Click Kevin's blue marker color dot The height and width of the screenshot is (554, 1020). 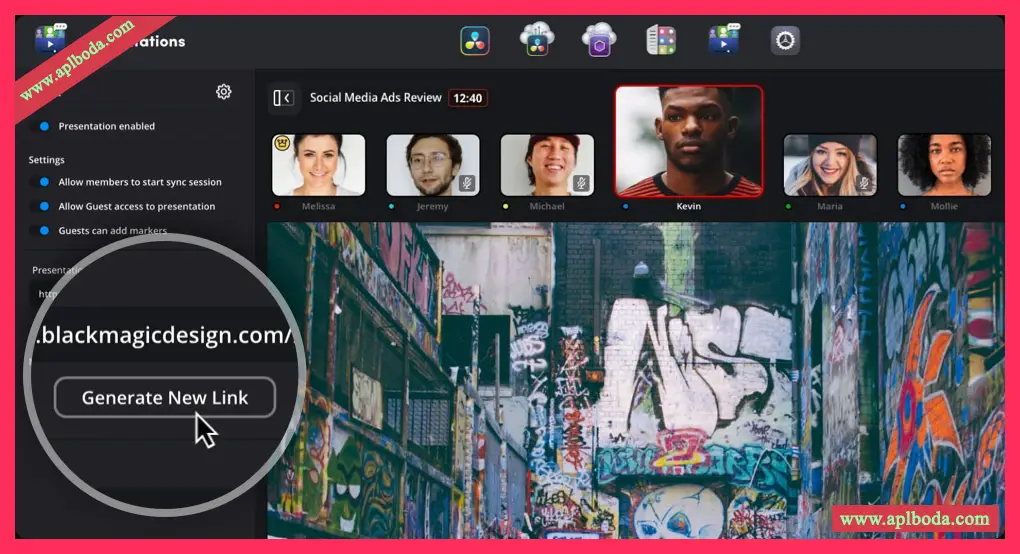(x=625, y=207)
